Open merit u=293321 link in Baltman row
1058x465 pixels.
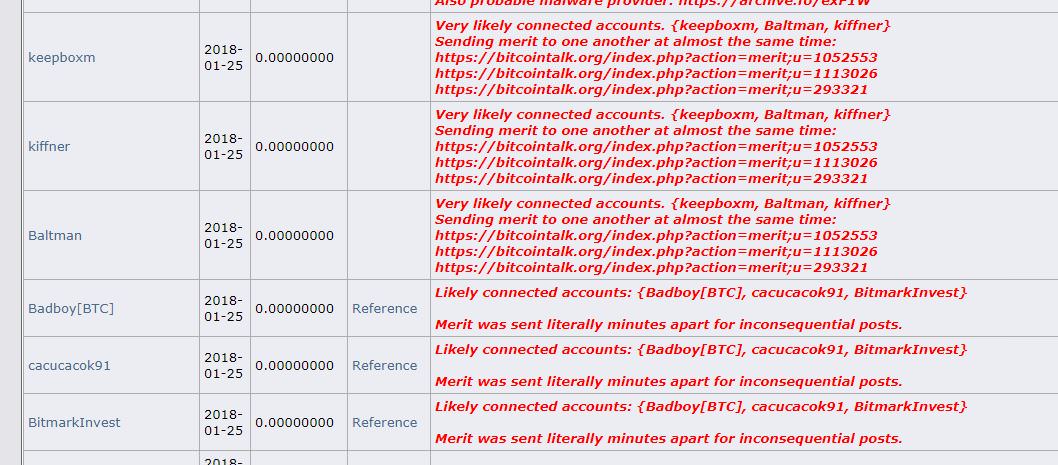tap(651, 268)
